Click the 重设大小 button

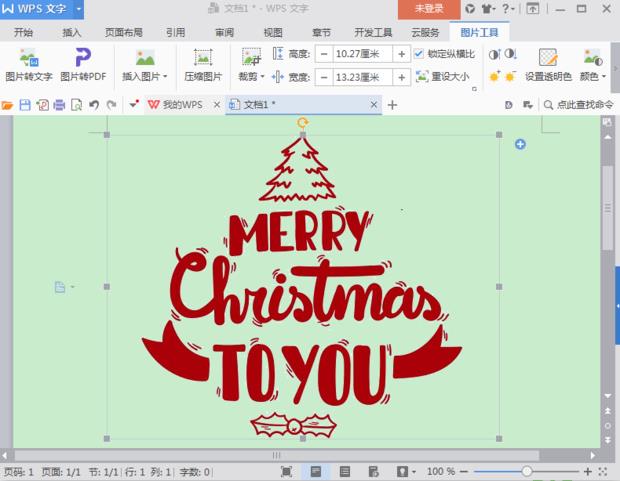pos(442,76)
